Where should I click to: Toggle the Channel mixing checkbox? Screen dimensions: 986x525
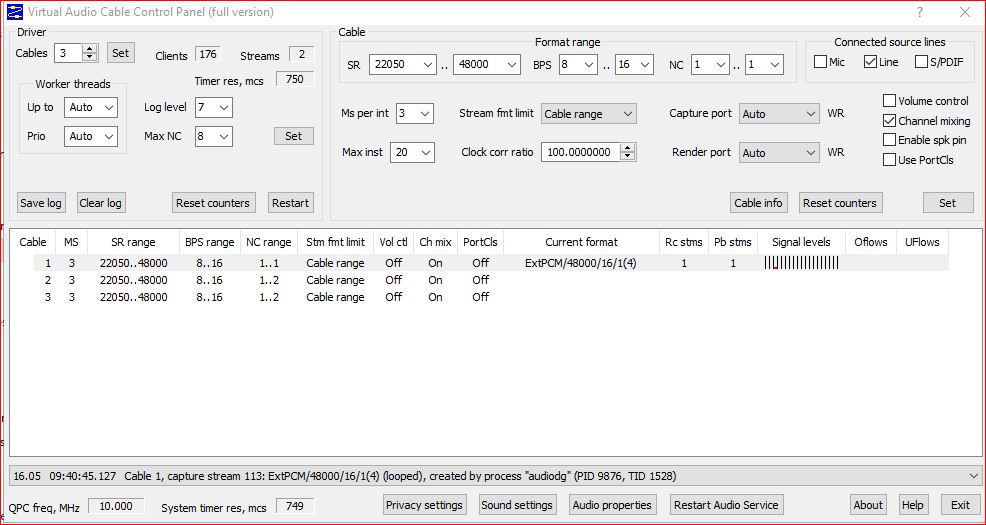coord(889,121)
